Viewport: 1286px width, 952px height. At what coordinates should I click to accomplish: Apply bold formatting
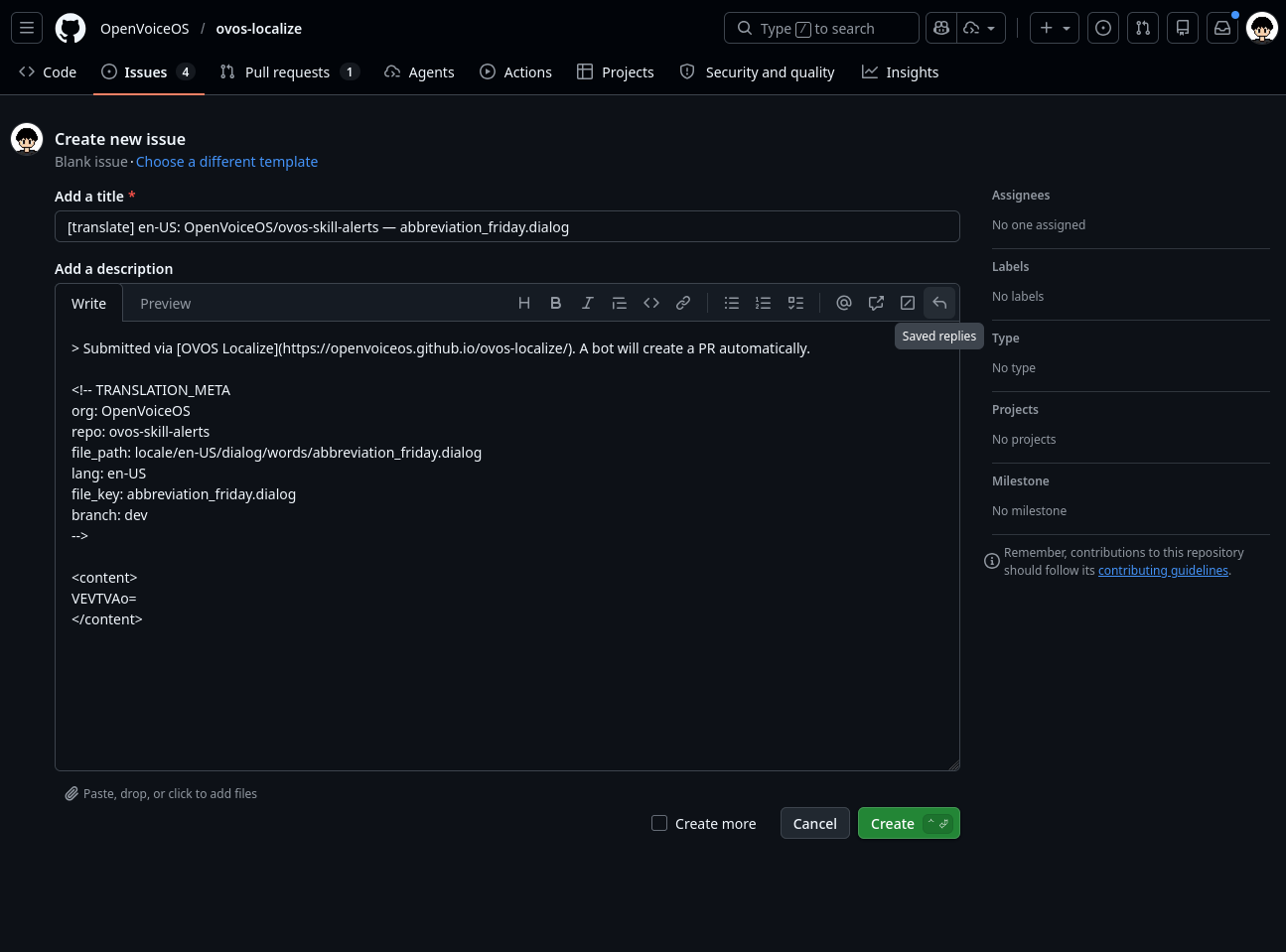click(x=556, y=303)
